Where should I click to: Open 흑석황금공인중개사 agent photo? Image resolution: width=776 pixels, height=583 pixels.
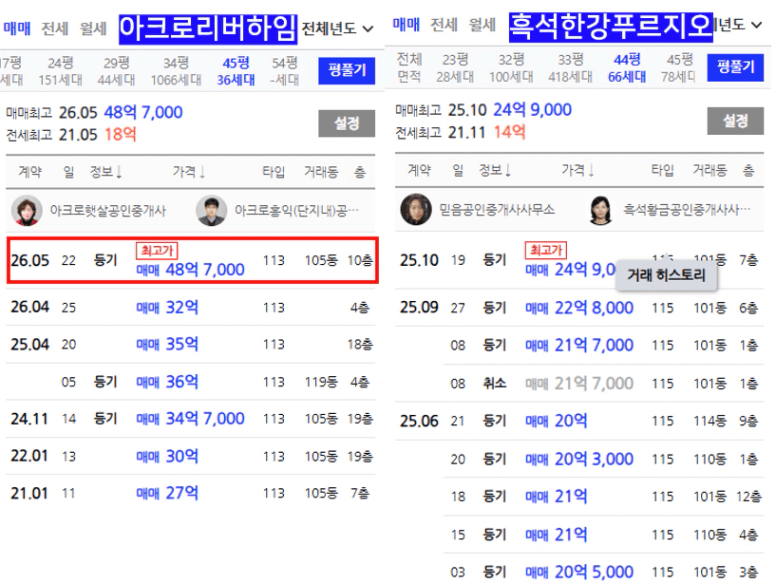coord(600,209)
